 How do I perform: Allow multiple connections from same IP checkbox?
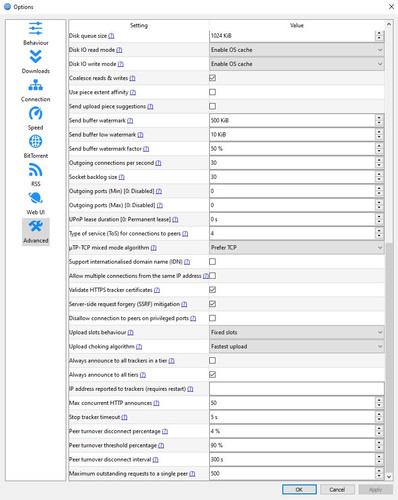[x=213, y=276]
